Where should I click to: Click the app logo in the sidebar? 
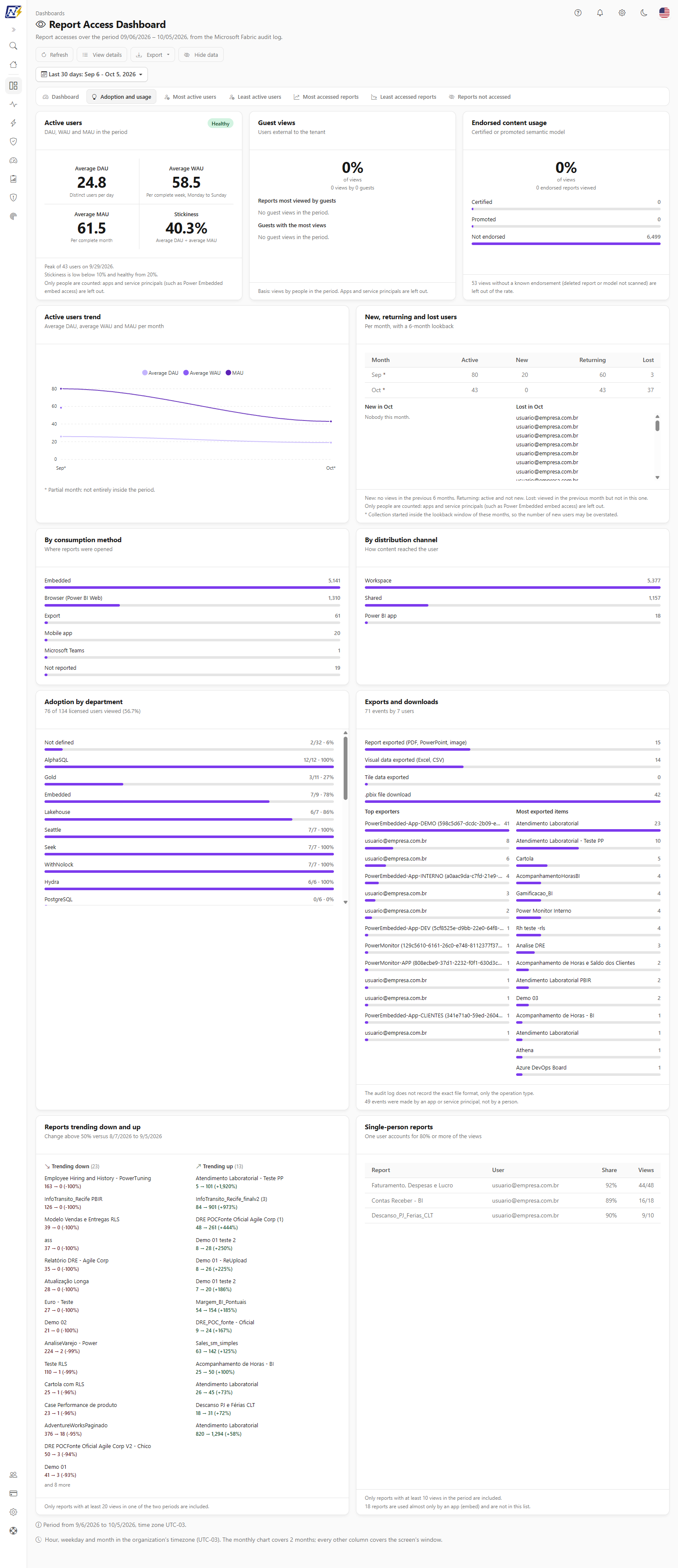pyautogui.click(x=14, y=11)
